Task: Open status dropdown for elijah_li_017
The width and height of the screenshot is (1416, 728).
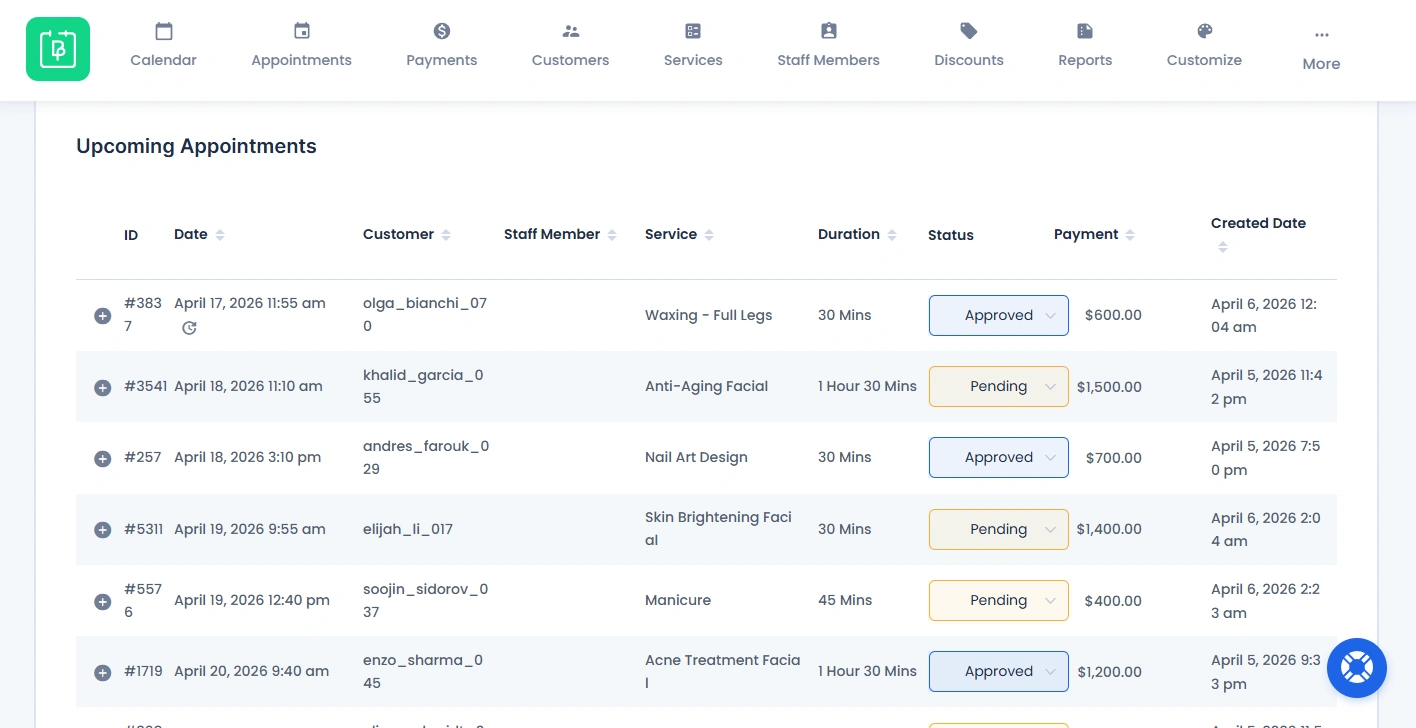Action: click(999, 529)
